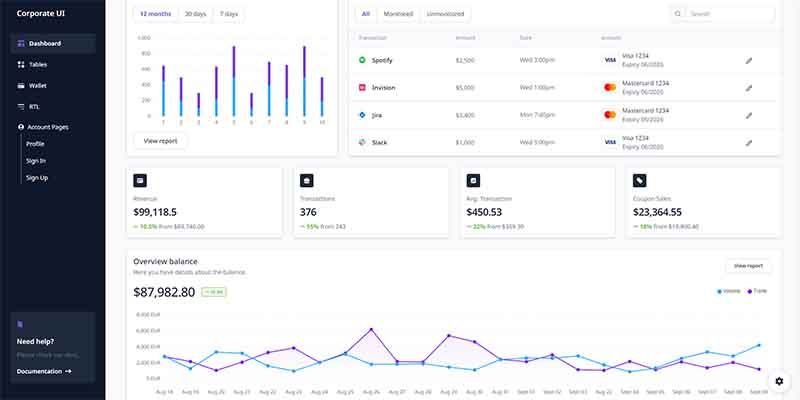Click the Overview balance heading
Image resolution: width=800 pixels, height=400 pixels.
point(165,261)
